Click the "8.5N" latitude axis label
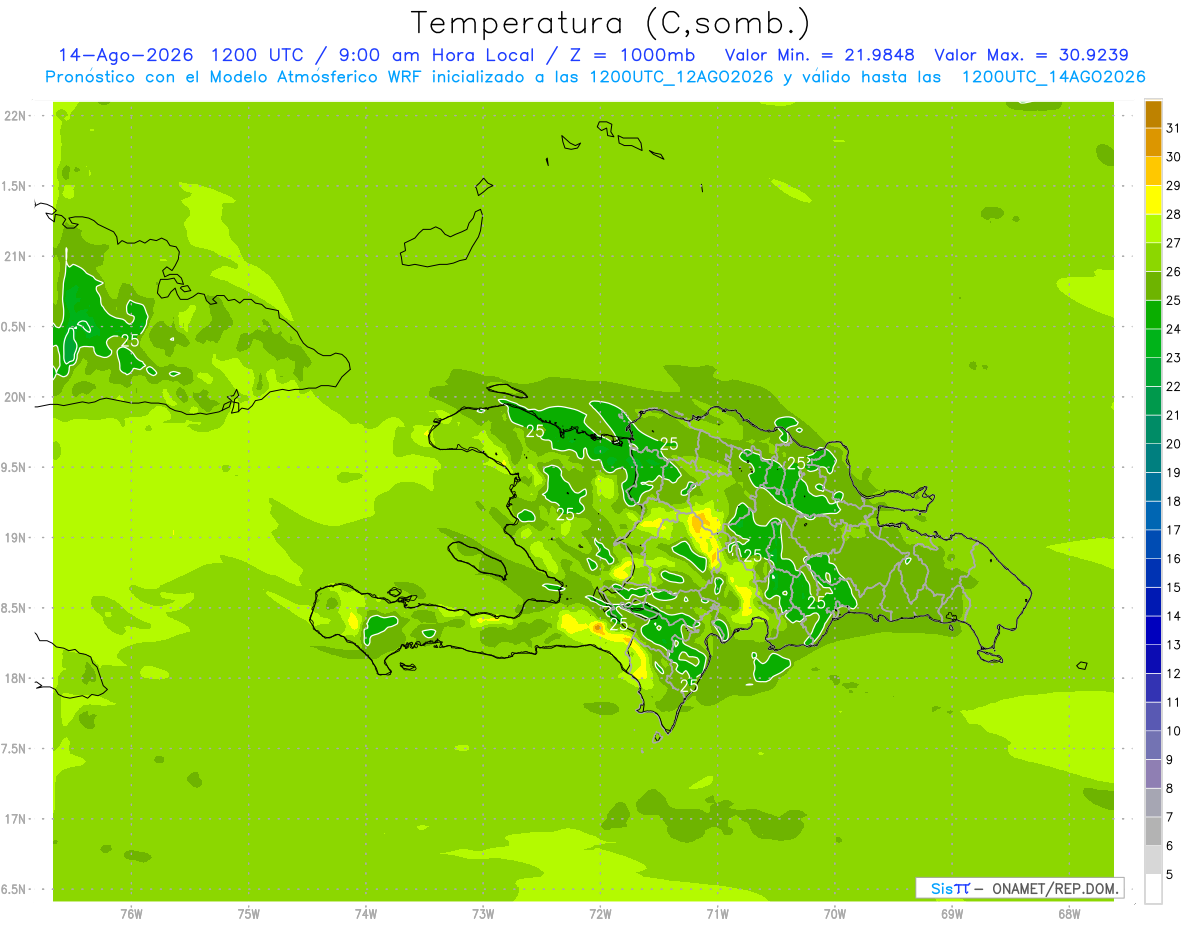 point(15,608)
